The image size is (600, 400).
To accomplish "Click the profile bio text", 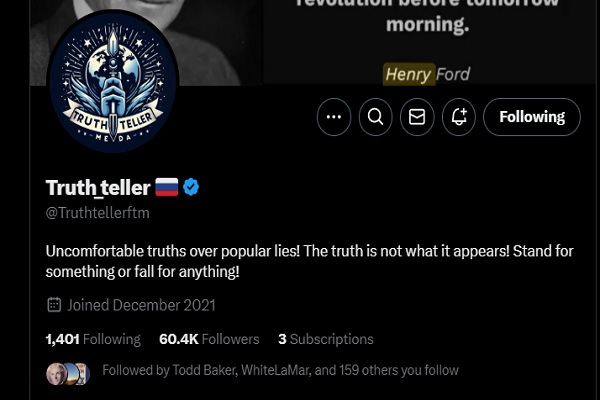I will 309,261.
